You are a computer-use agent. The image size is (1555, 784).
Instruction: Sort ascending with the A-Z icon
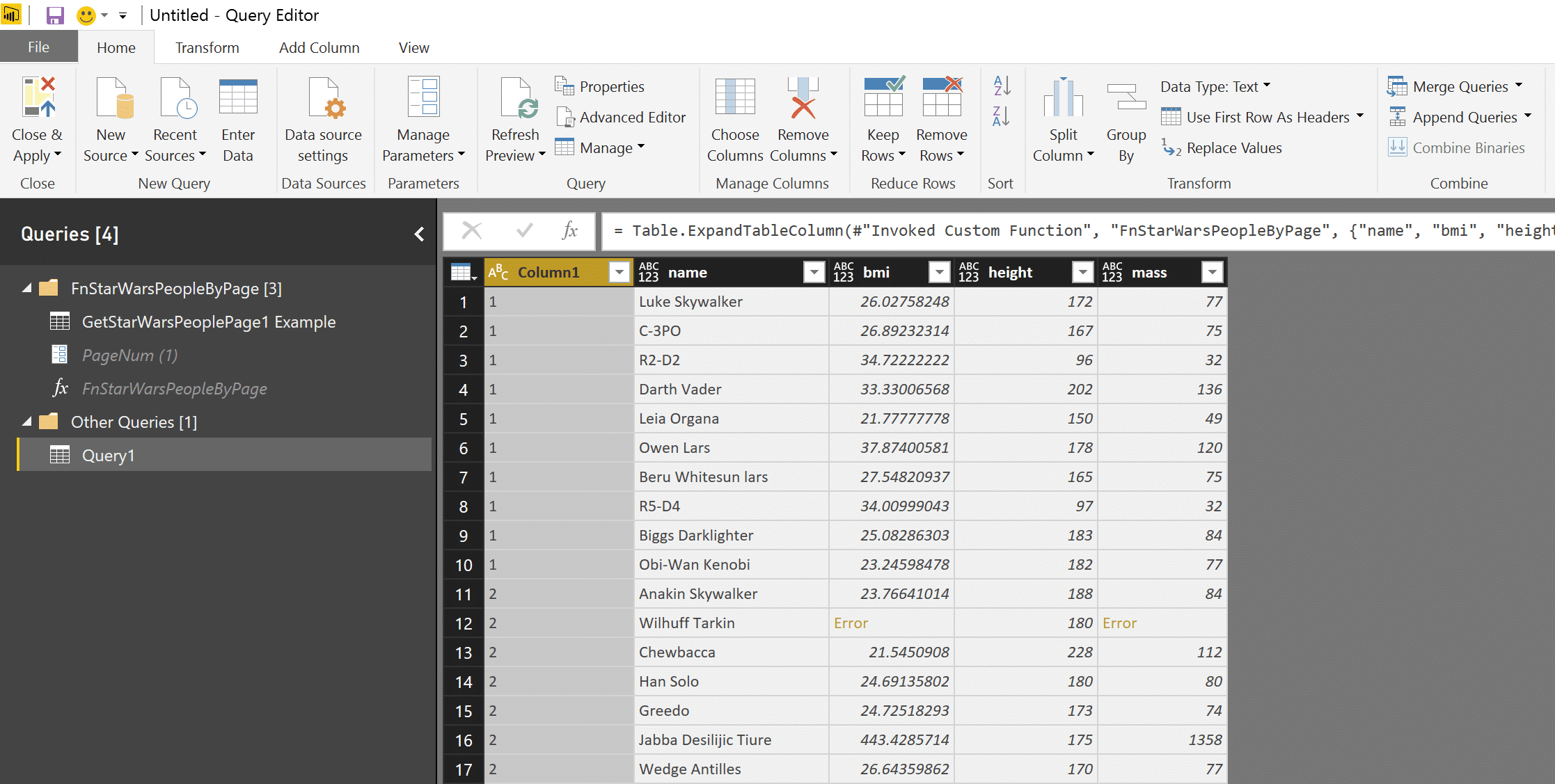pos(1001,86)
